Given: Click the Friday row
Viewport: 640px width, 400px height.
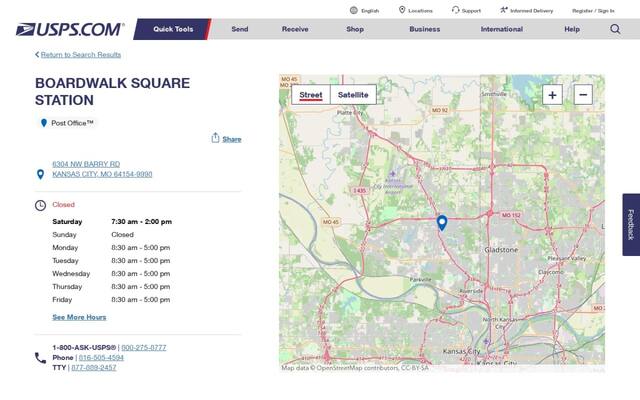Looking at the screenshot, I should pyautogui.click(x=112, y=300).
